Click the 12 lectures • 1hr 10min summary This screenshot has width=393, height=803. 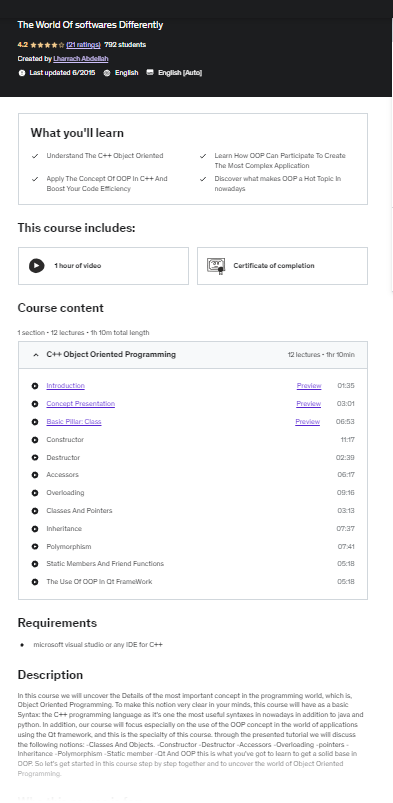[x=321, y=354]
